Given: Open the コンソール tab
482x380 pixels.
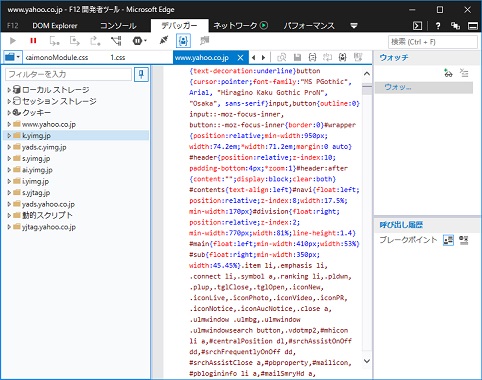Looking at the screenshot, I should point(118,26).
